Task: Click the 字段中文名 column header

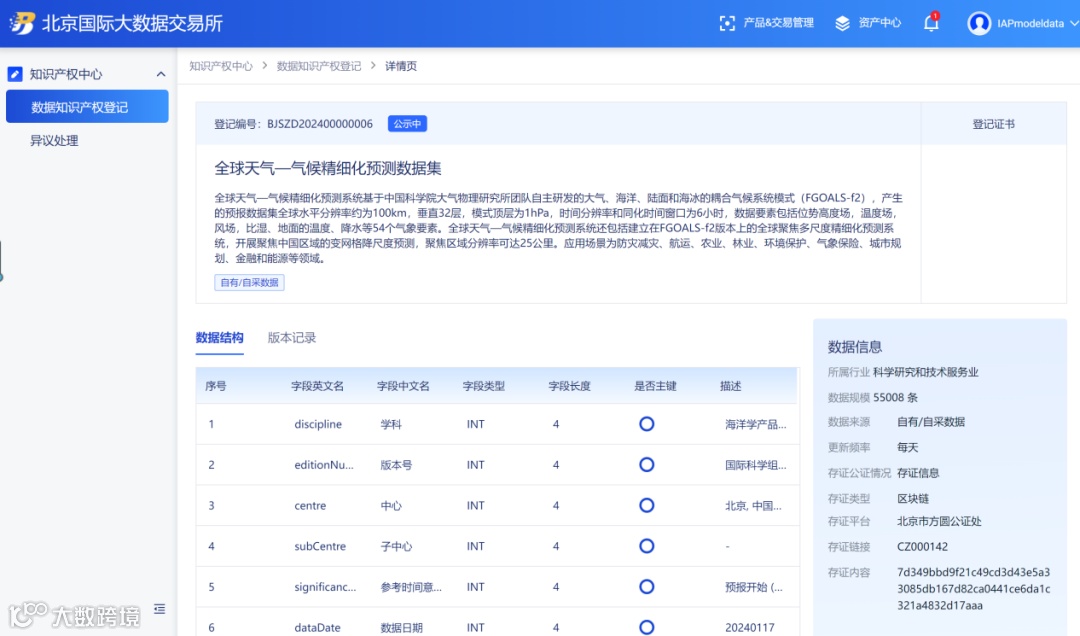Action: click(403, 386)
